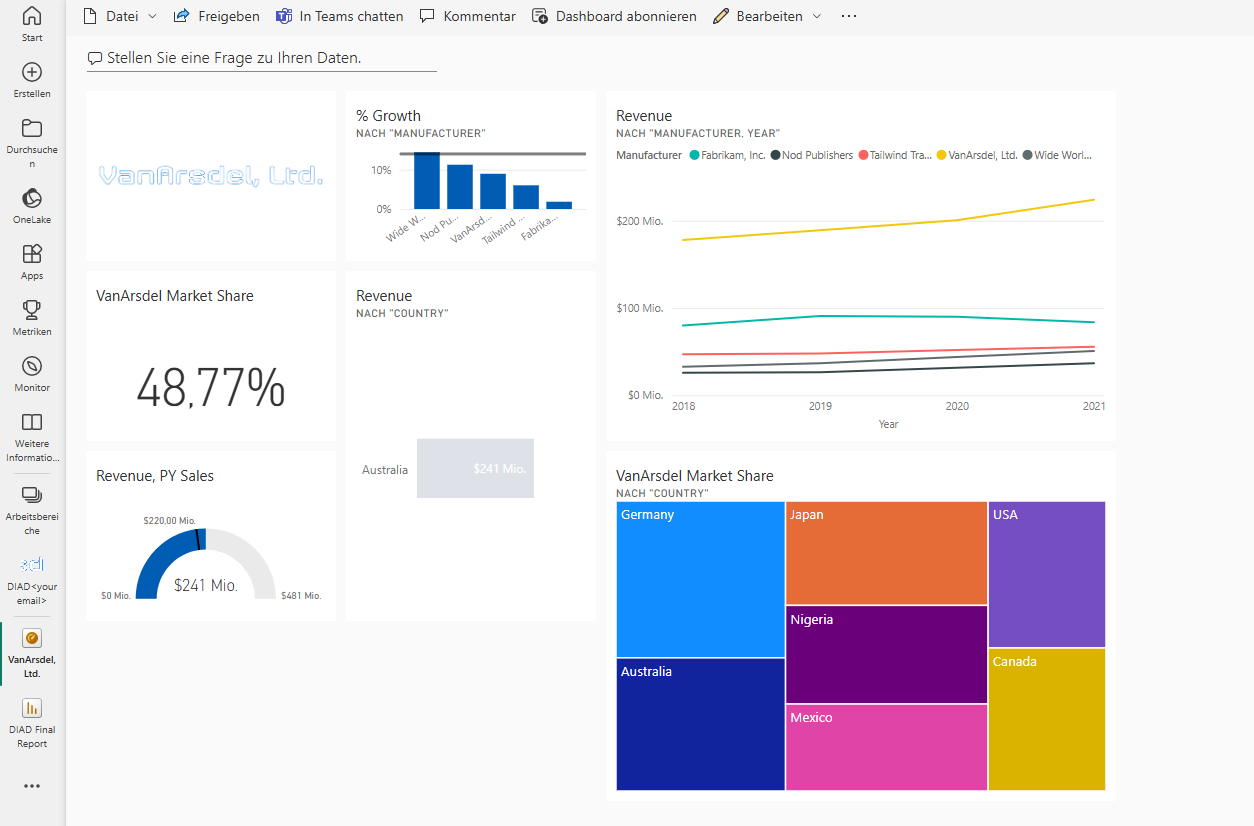Screen dimensions: 1254x826
Task: Go to Start in the sidebar
Action: [x=32, y=24]
